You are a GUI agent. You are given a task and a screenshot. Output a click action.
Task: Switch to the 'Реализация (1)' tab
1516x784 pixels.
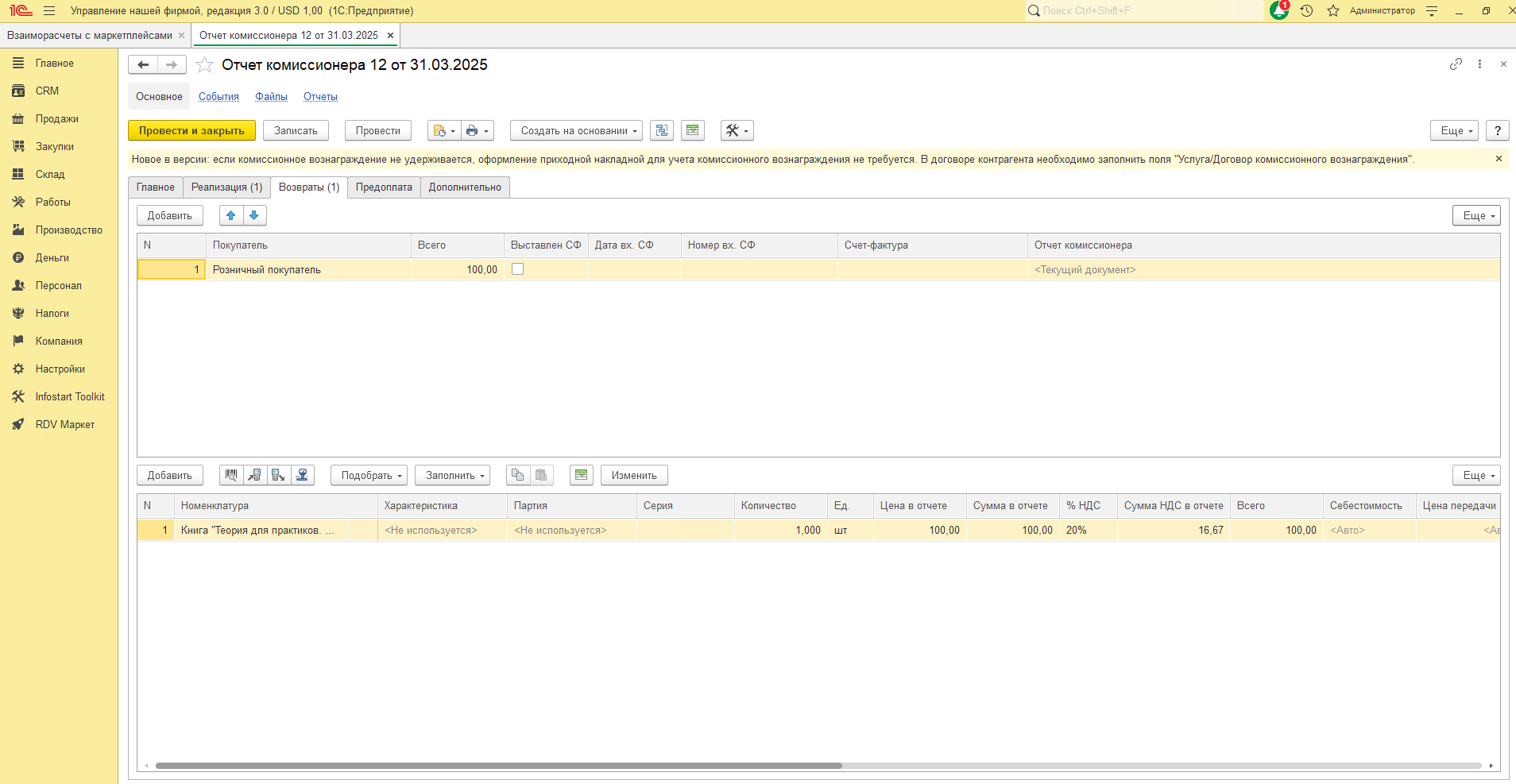tap(226, 187)
